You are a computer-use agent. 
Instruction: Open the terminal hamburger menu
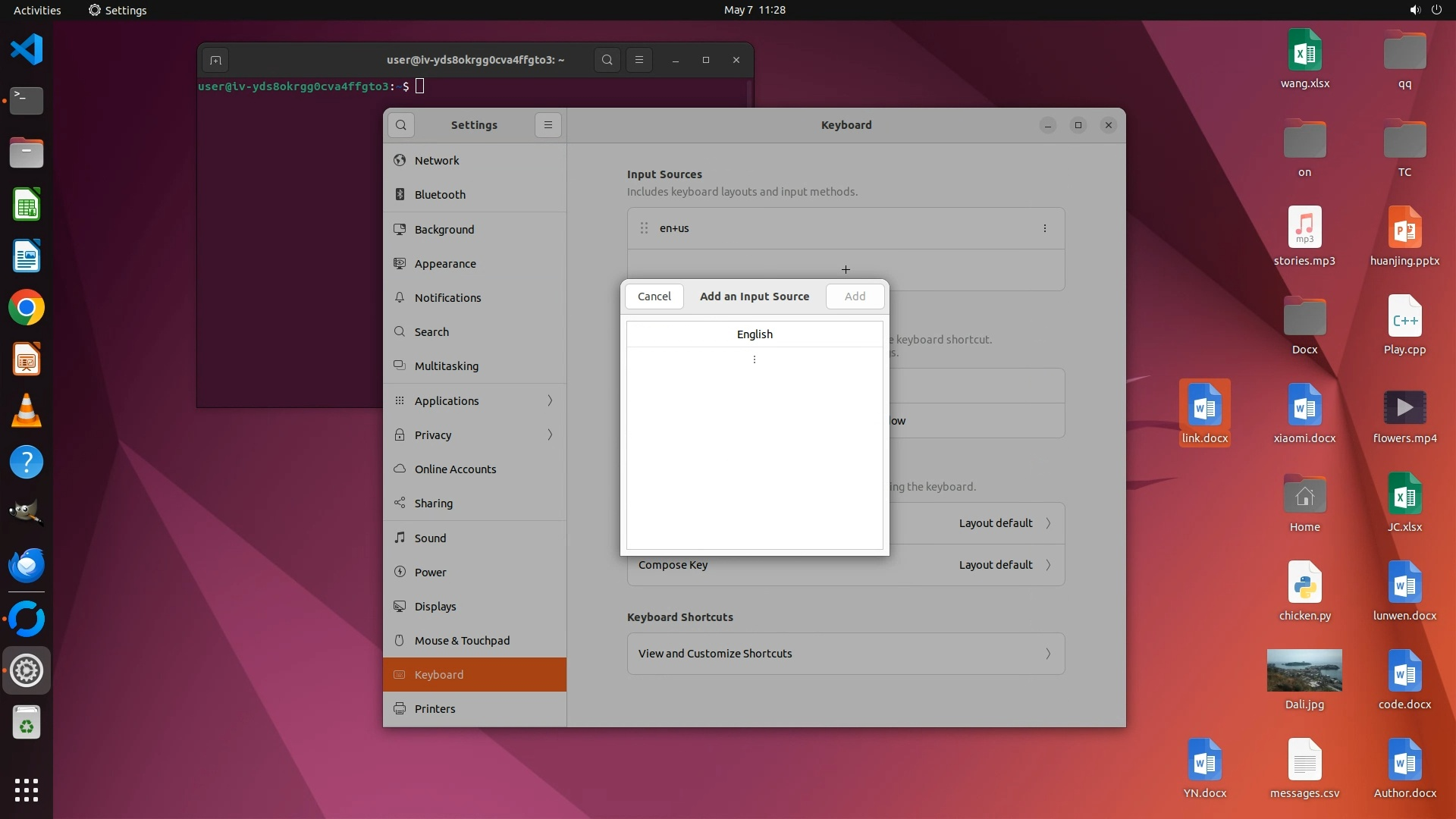(639, 60)
